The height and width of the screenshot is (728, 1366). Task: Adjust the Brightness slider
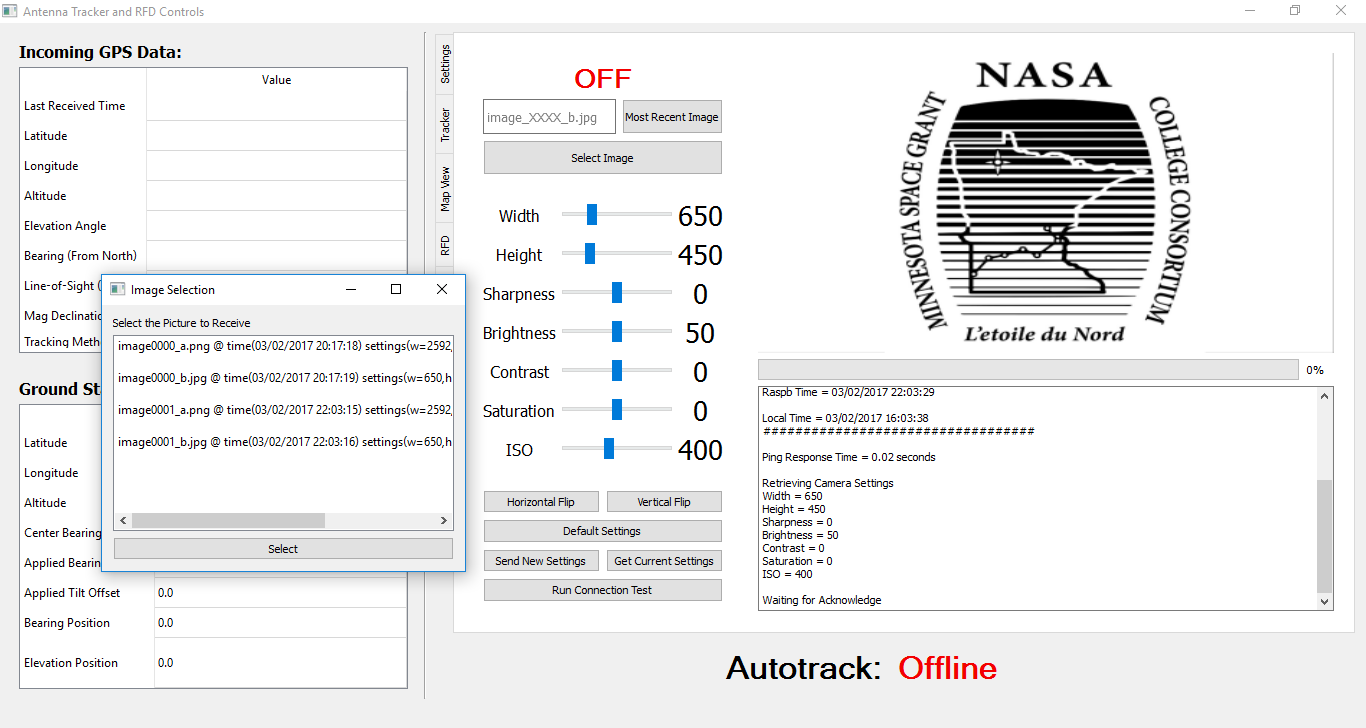point(617,331)
